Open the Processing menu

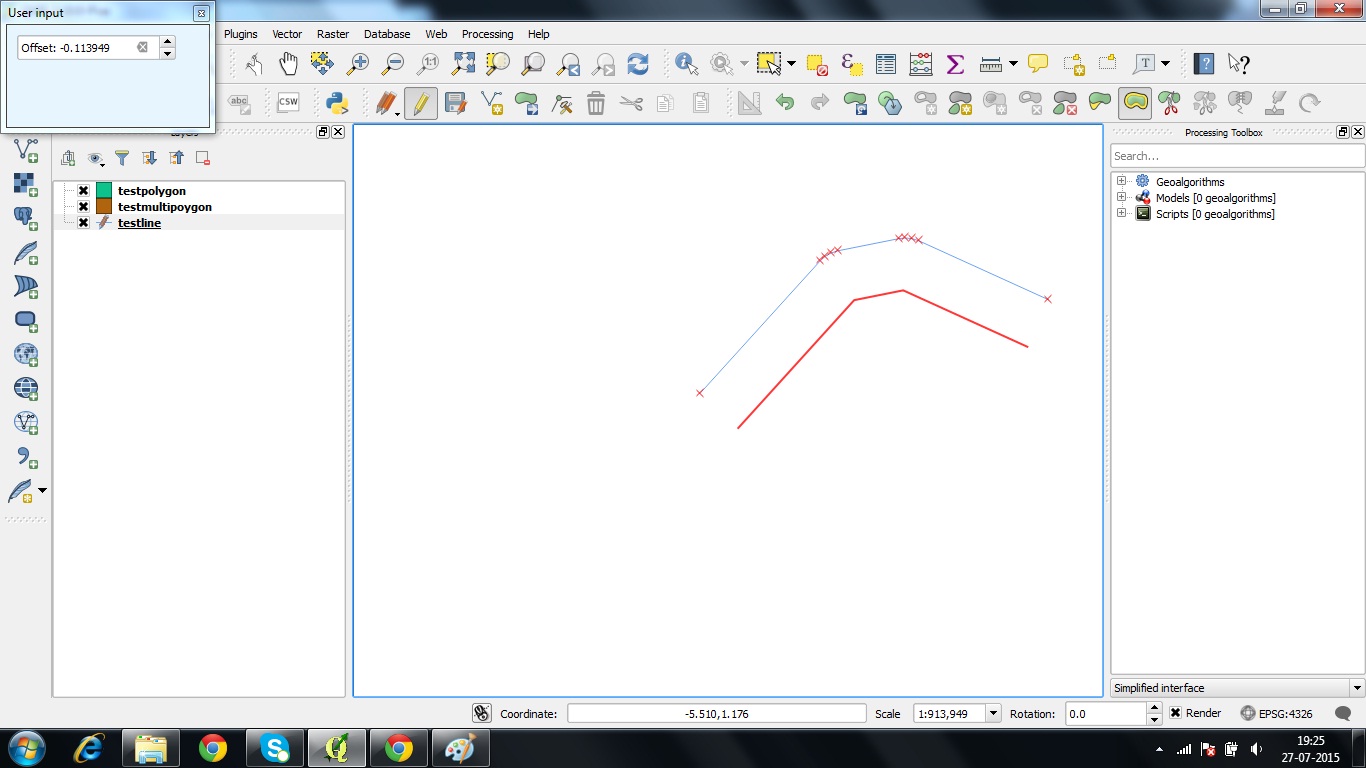pyautogui.click(x=487, y=33)
